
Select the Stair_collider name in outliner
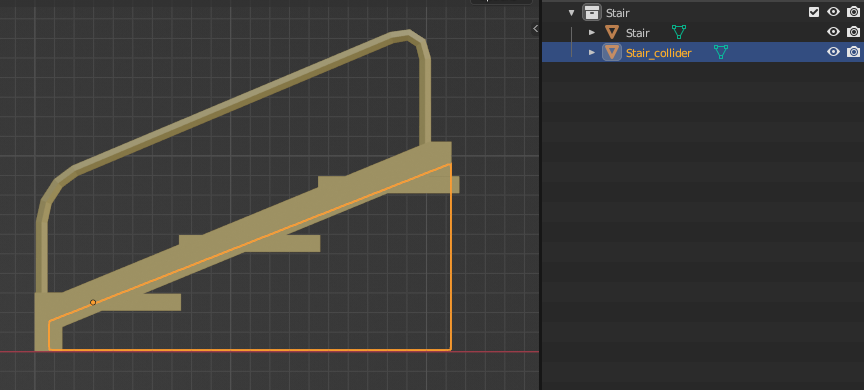click(x=658, y=53)
